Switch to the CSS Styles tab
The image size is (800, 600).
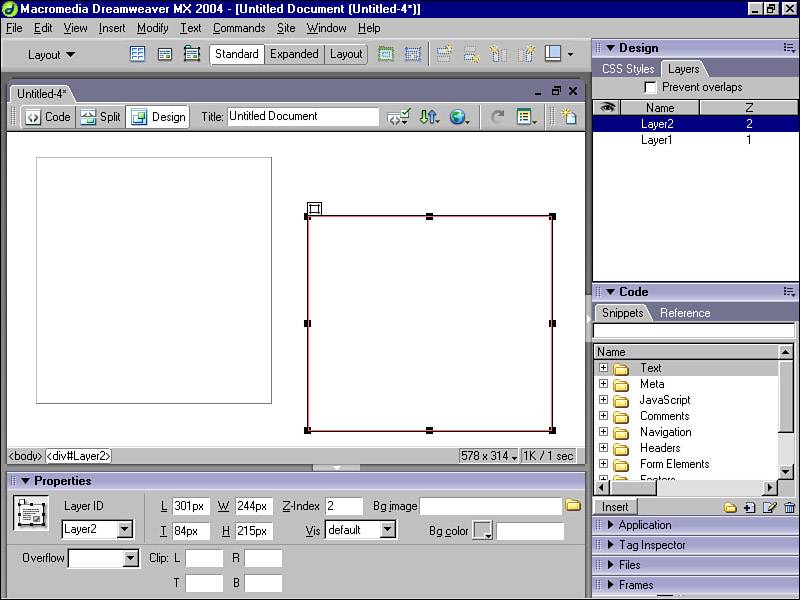627,69
